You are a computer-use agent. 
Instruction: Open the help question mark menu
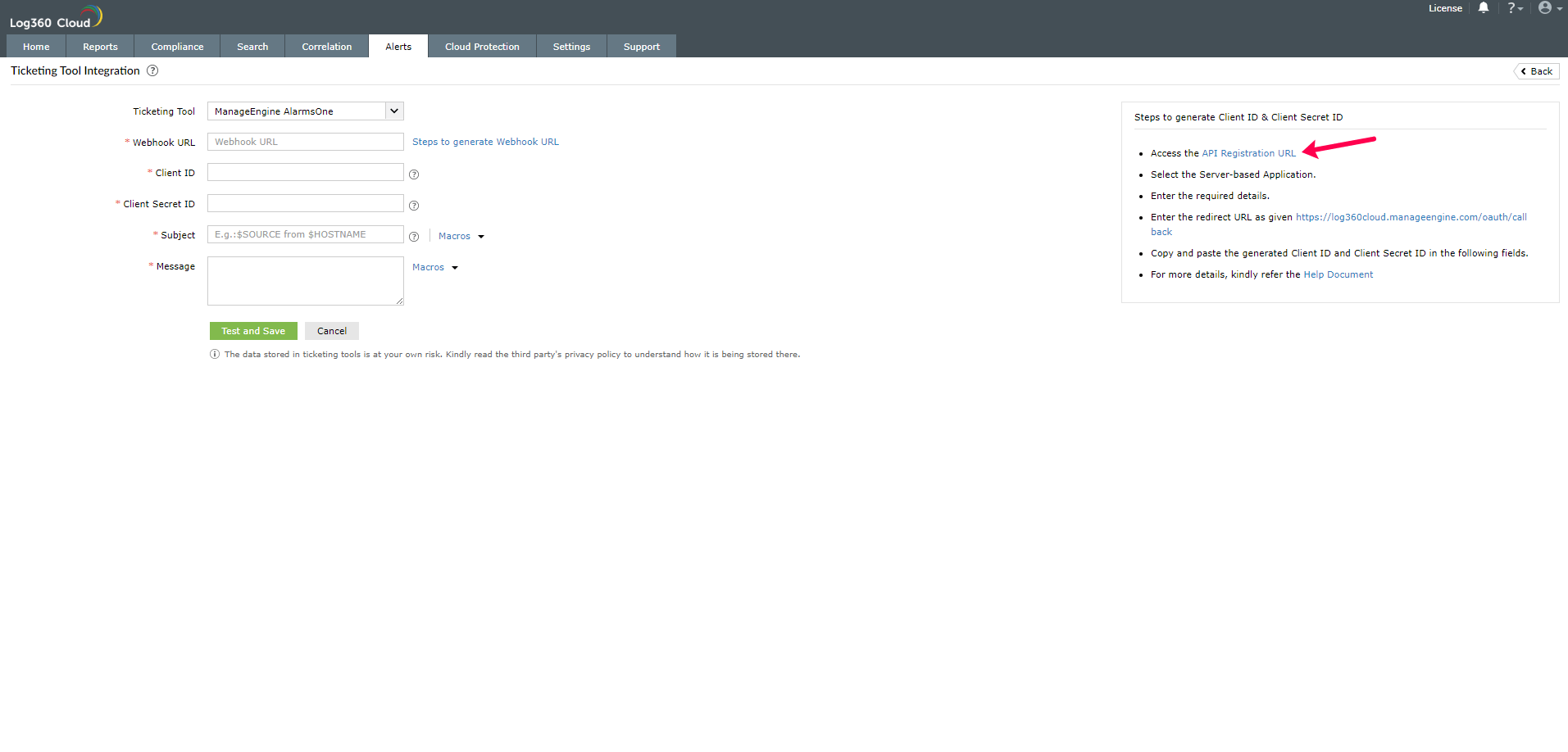pyautogui.click(x=1515, y=8)
